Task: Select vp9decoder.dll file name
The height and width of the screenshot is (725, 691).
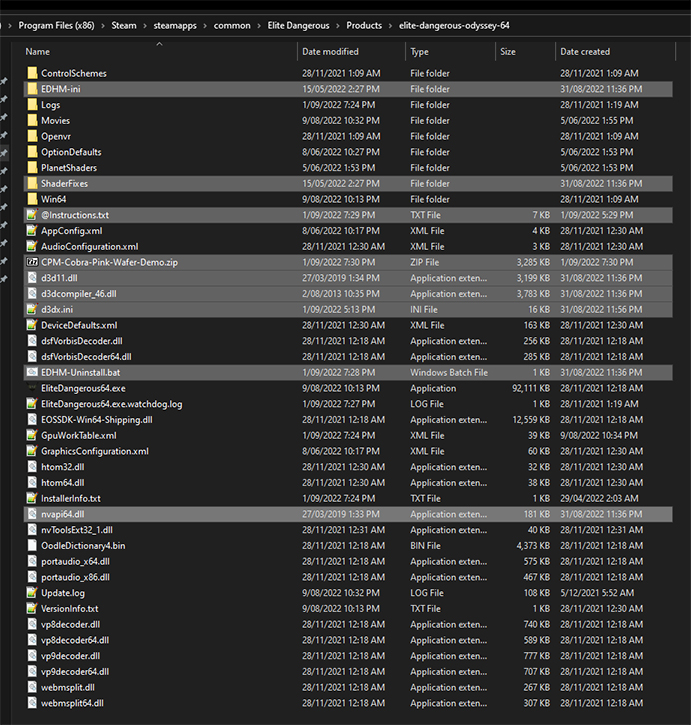Action: 71,656
